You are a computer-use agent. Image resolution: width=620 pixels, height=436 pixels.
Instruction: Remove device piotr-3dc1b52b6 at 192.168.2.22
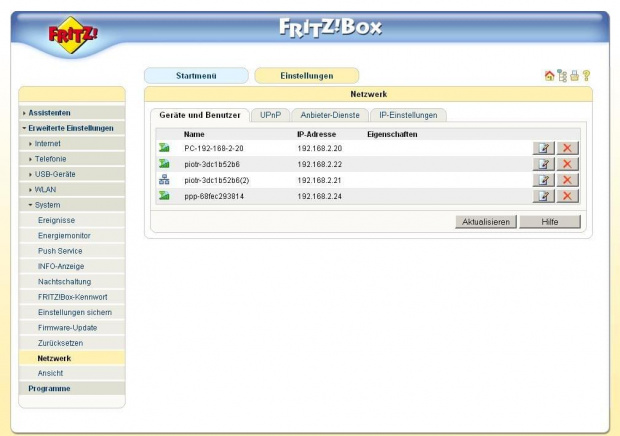point(567,164)
